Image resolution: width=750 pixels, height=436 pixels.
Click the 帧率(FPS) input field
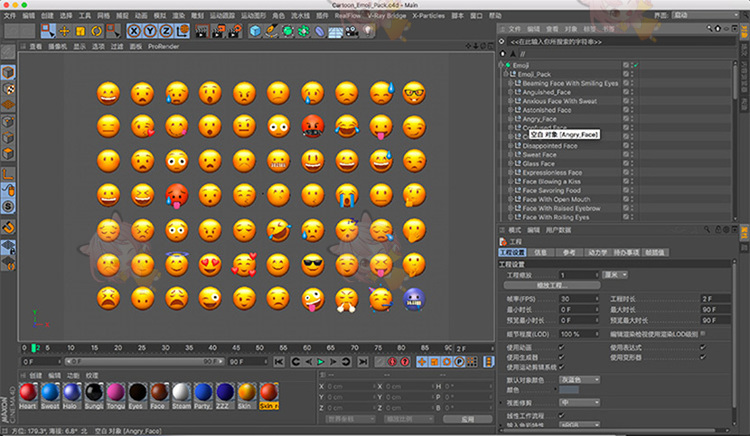(x=579, y=299)
